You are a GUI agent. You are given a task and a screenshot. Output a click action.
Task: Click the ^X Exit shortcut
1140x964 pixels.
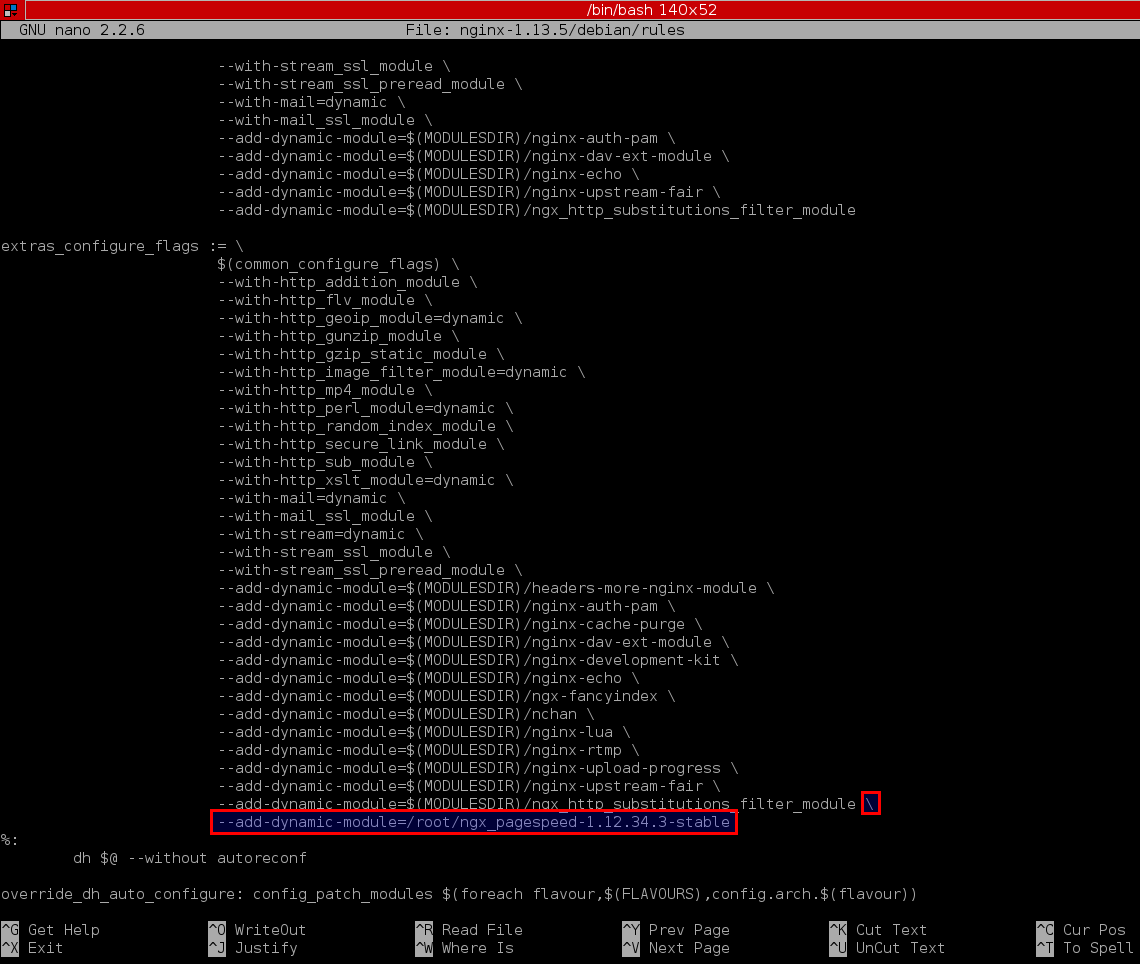point(32,948)
